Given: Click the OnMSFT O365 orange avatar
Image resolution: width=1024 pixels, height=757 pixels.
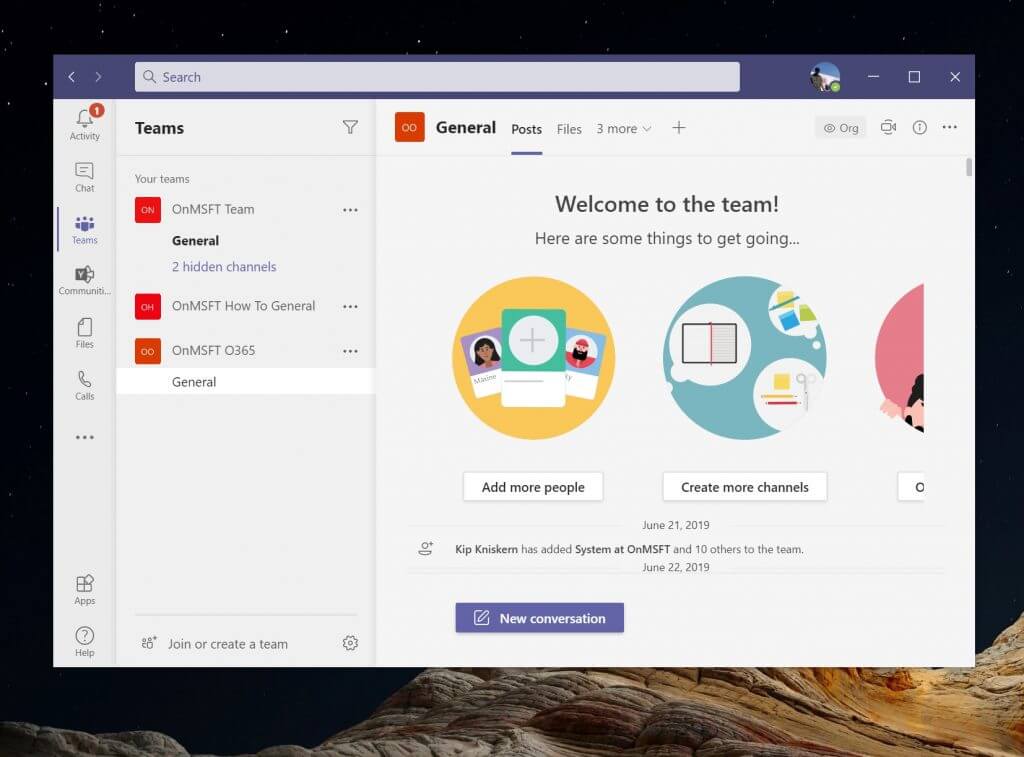Looking at the screenshot, I should pos(148,351).
